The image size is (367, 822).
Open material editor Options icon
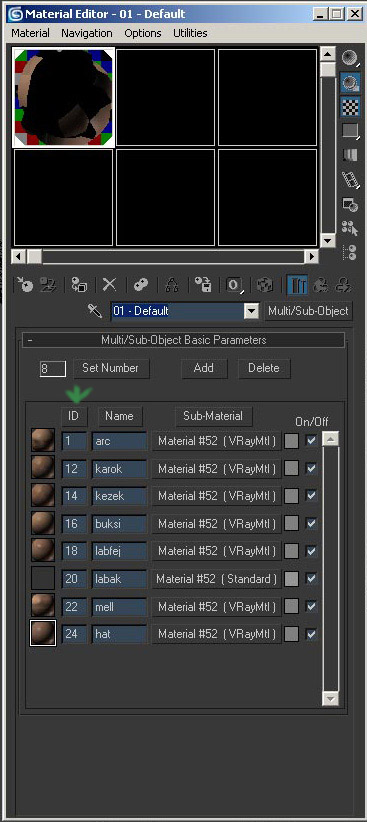tap(350, 204)
